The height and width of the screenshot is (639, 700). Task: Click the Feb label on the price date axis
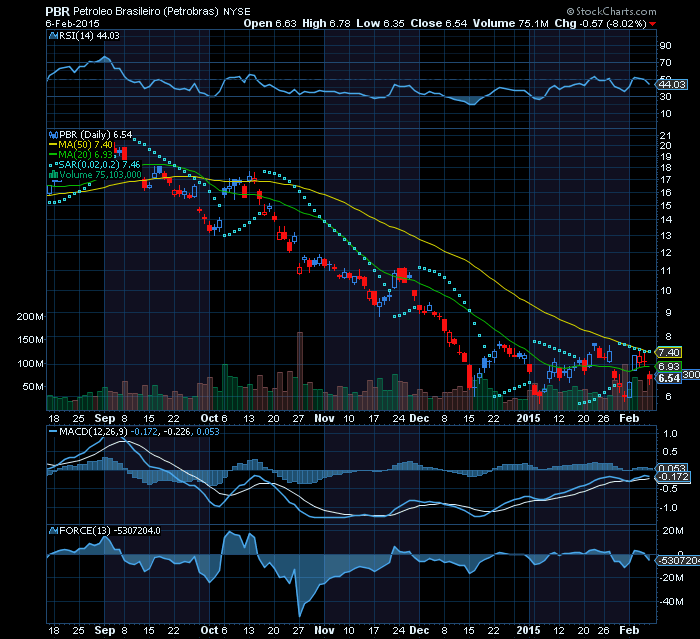click(x=629, y=418)
